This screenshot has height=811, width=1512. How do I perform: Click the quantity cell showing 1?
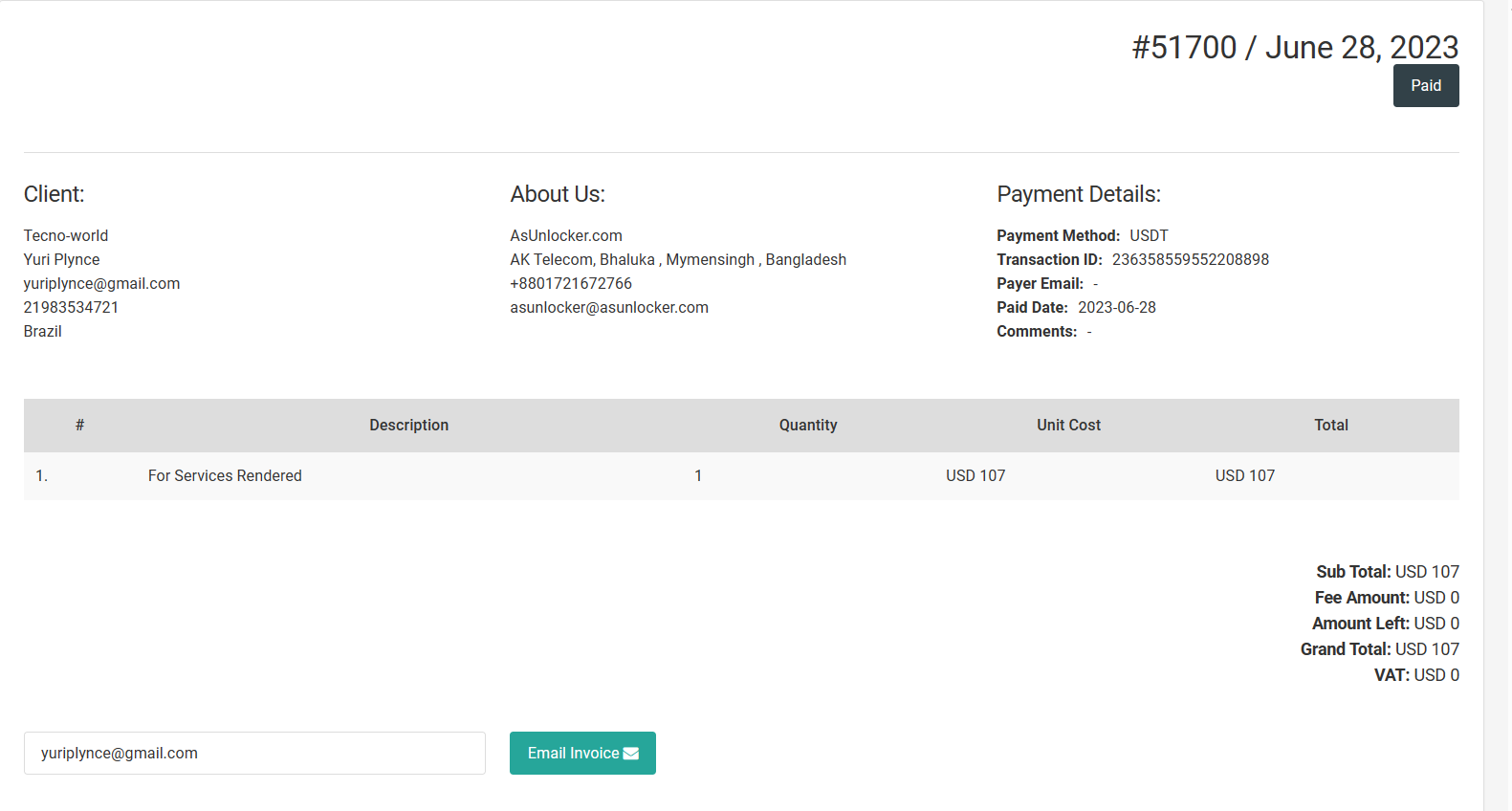698,475
